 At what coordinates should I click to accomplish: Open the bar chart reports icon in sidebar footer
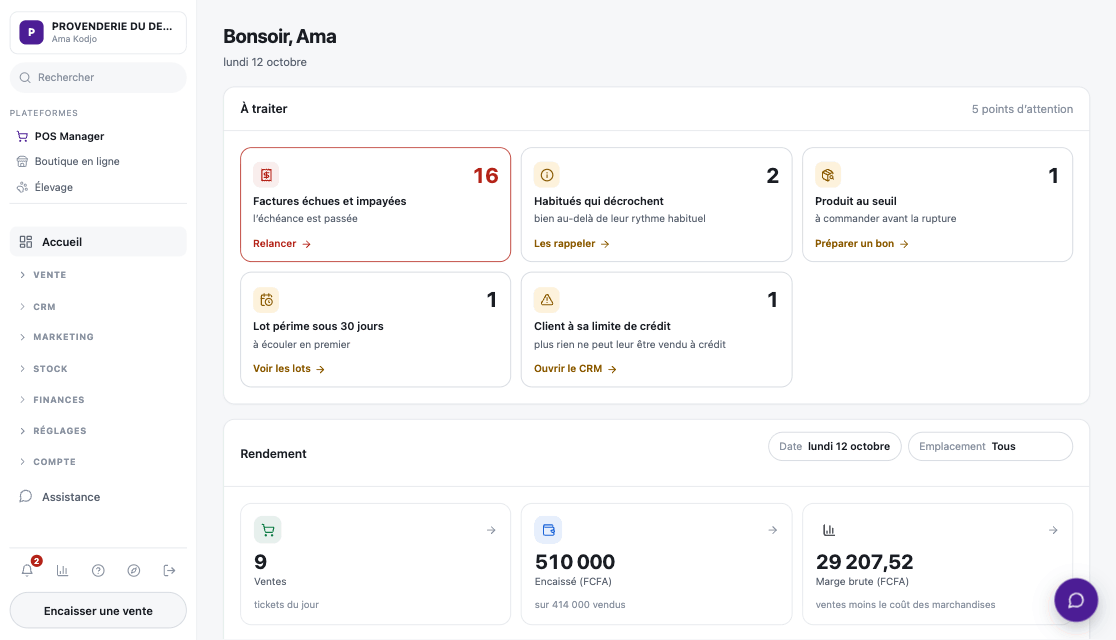point(63,570)
